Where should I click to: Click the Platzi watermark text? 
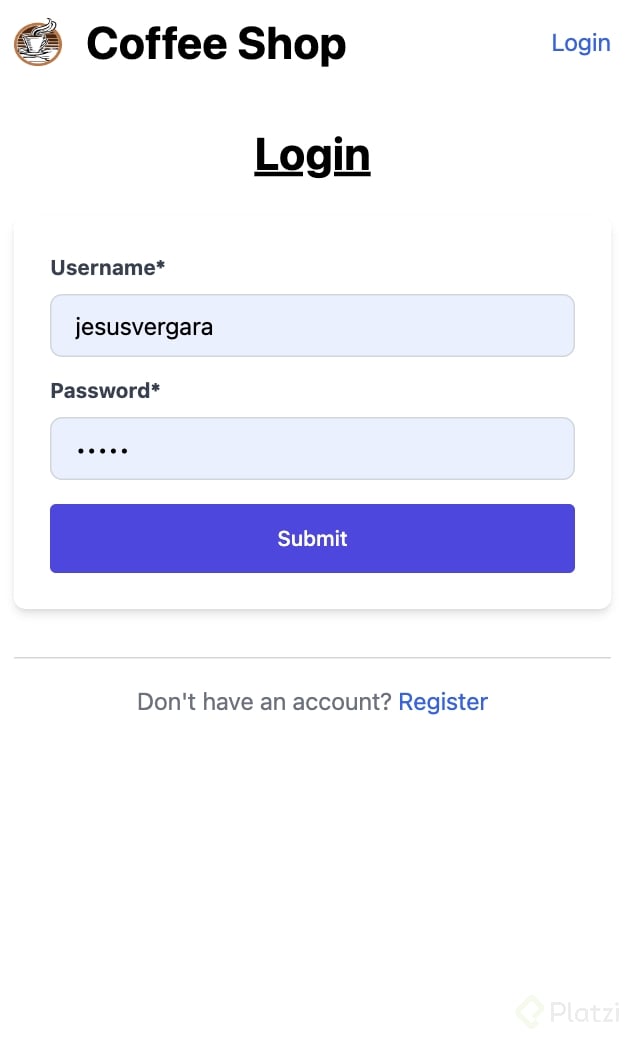coord(585,1013)
